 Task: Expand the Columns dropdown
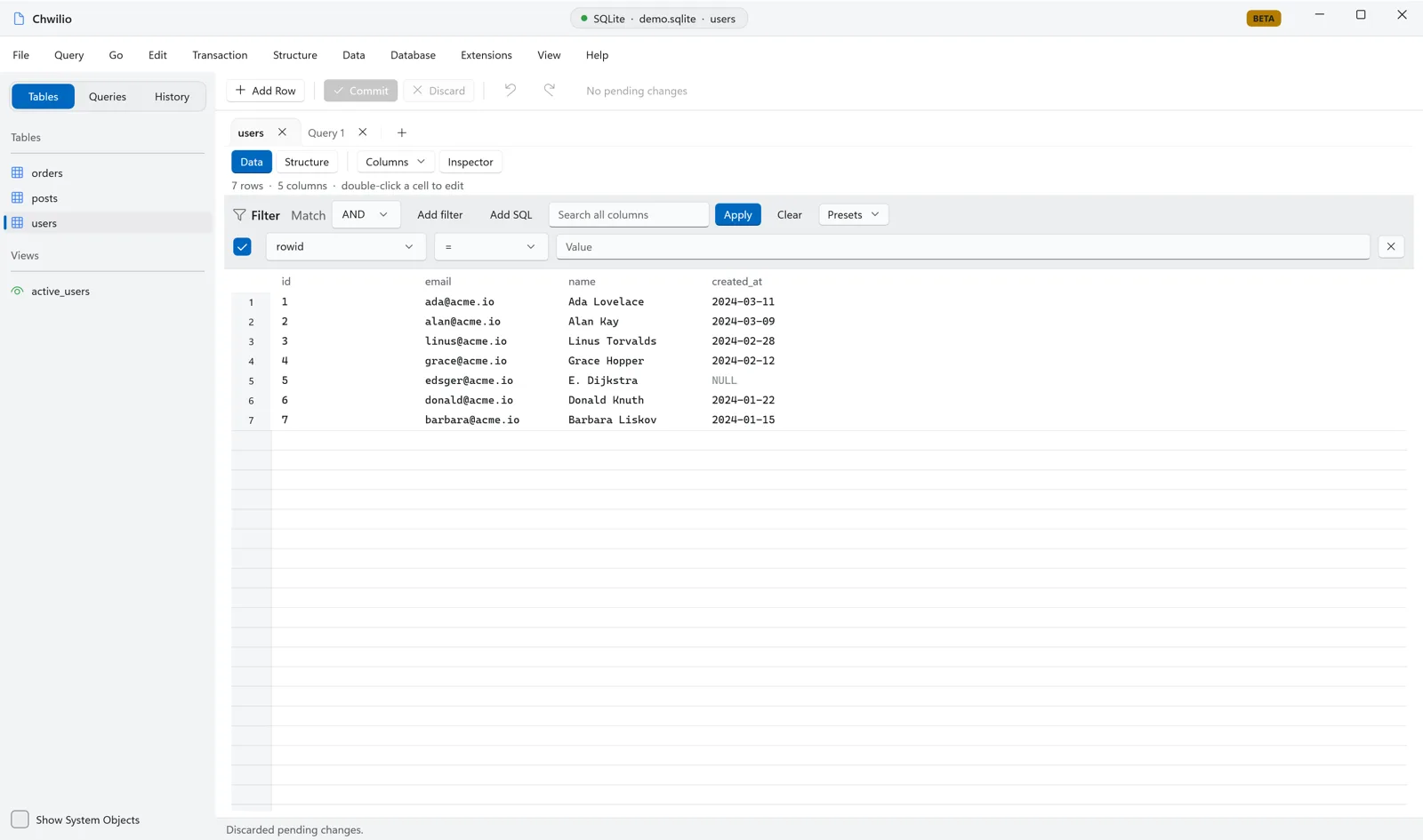[396, 162]
